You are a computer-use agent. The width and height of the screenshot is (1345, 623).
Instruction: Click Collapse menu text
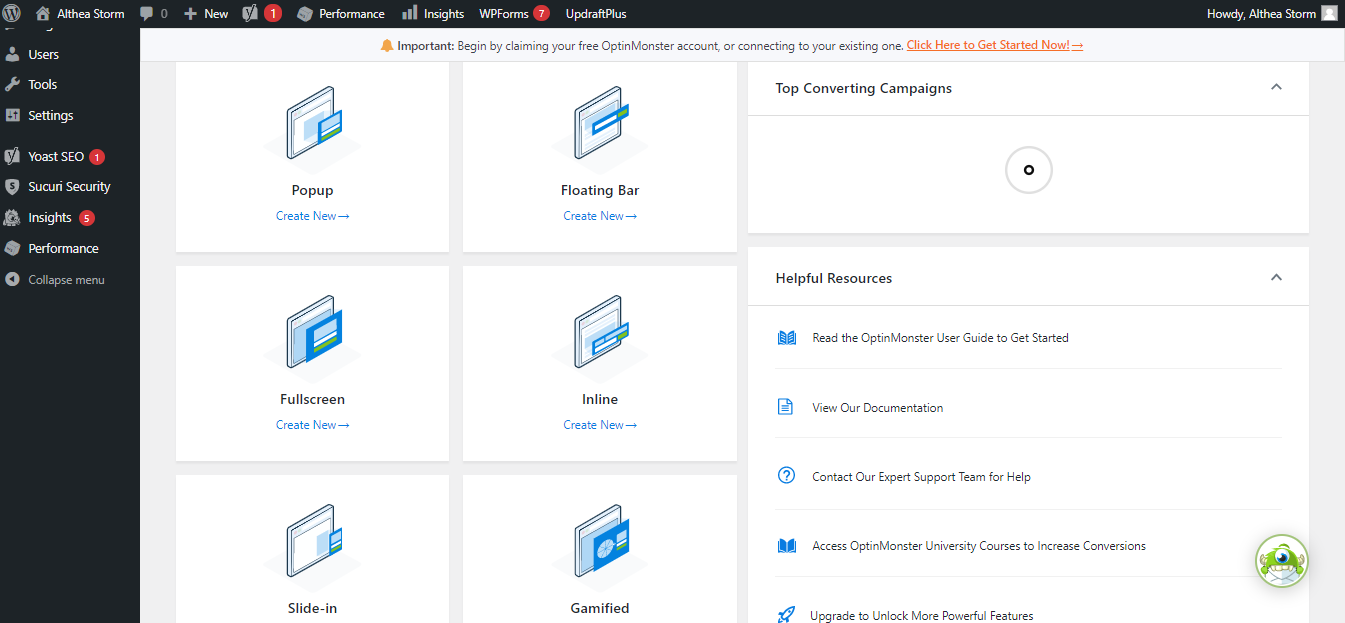[x=66, y=280]
